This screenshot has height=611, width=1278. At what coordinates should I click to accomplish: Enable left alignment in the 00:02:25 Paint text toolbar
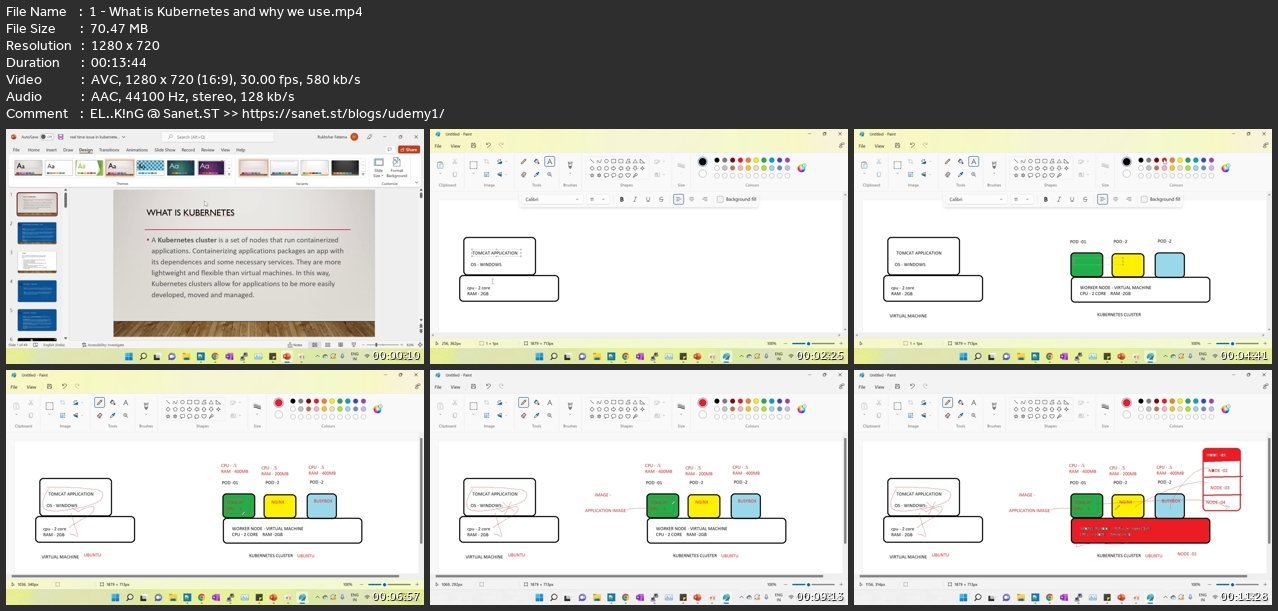point(678,199)
